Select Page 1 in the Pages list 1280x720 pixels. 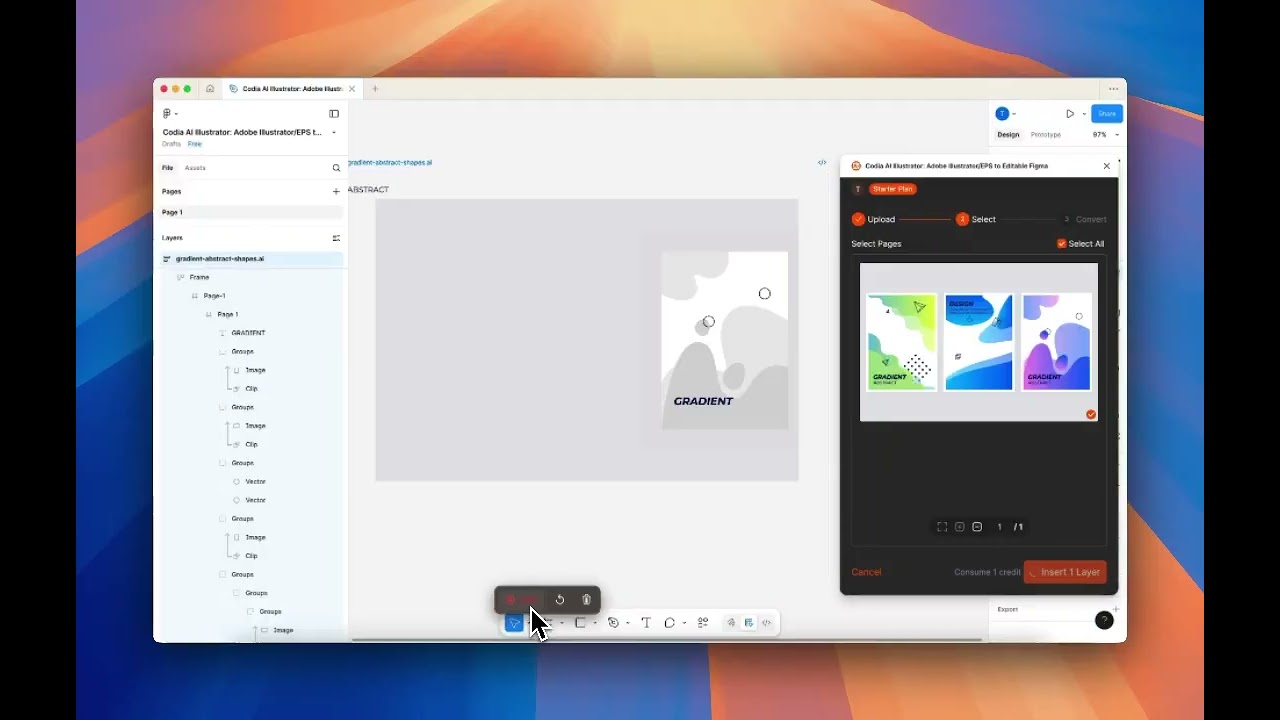[252, 212]
